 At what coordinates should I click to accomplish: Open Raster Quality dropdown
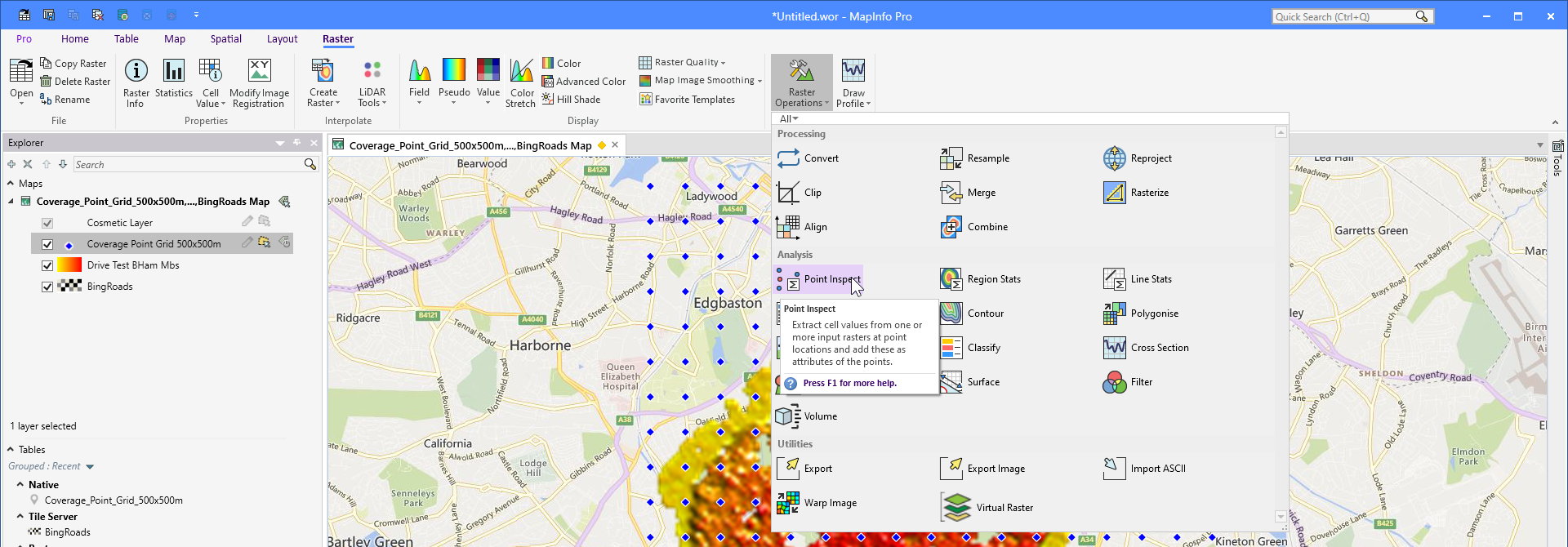[x=682, y=62]
